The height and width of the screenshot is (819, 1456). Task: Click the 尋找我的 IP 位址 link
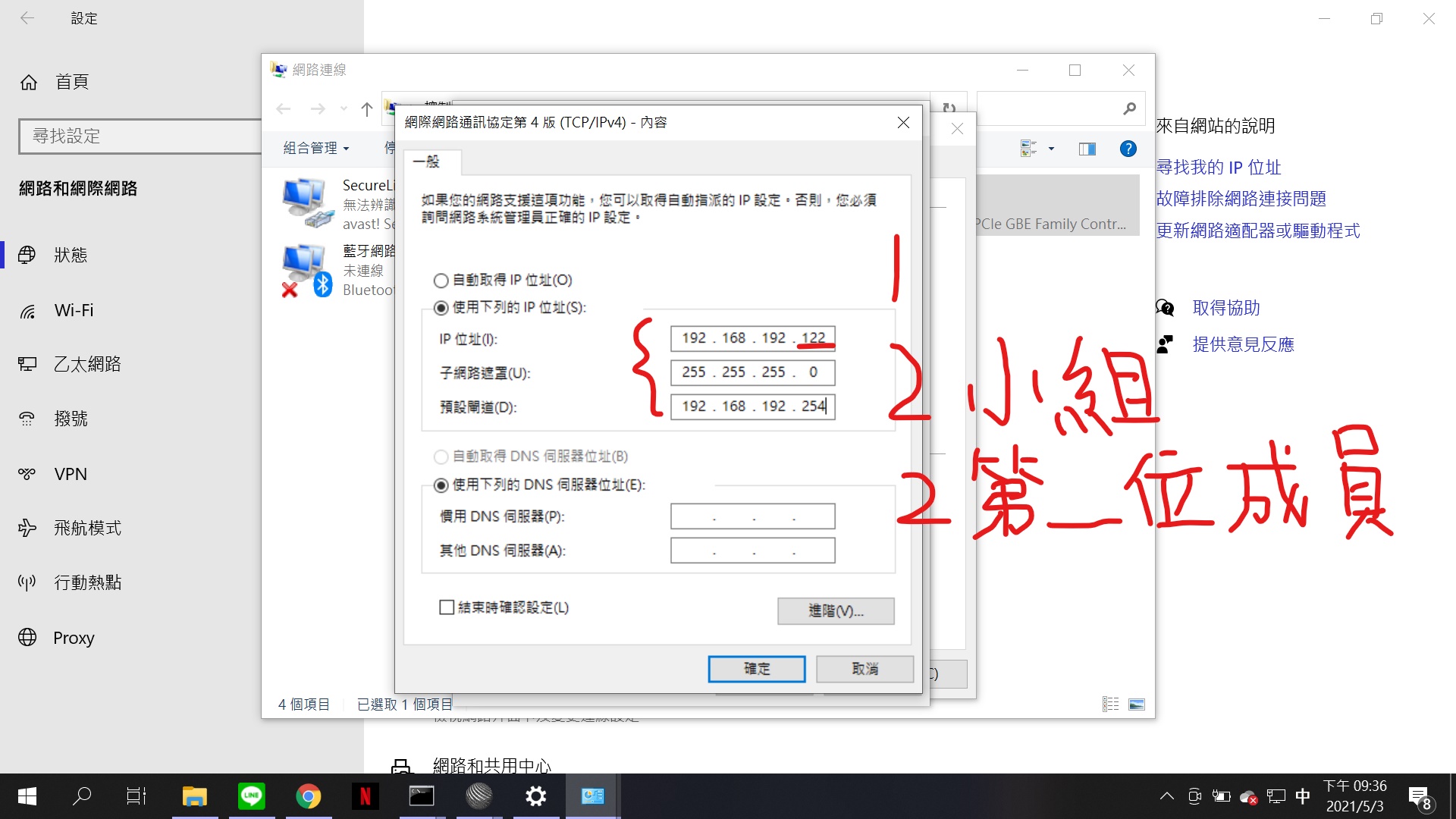[1218, 168]
